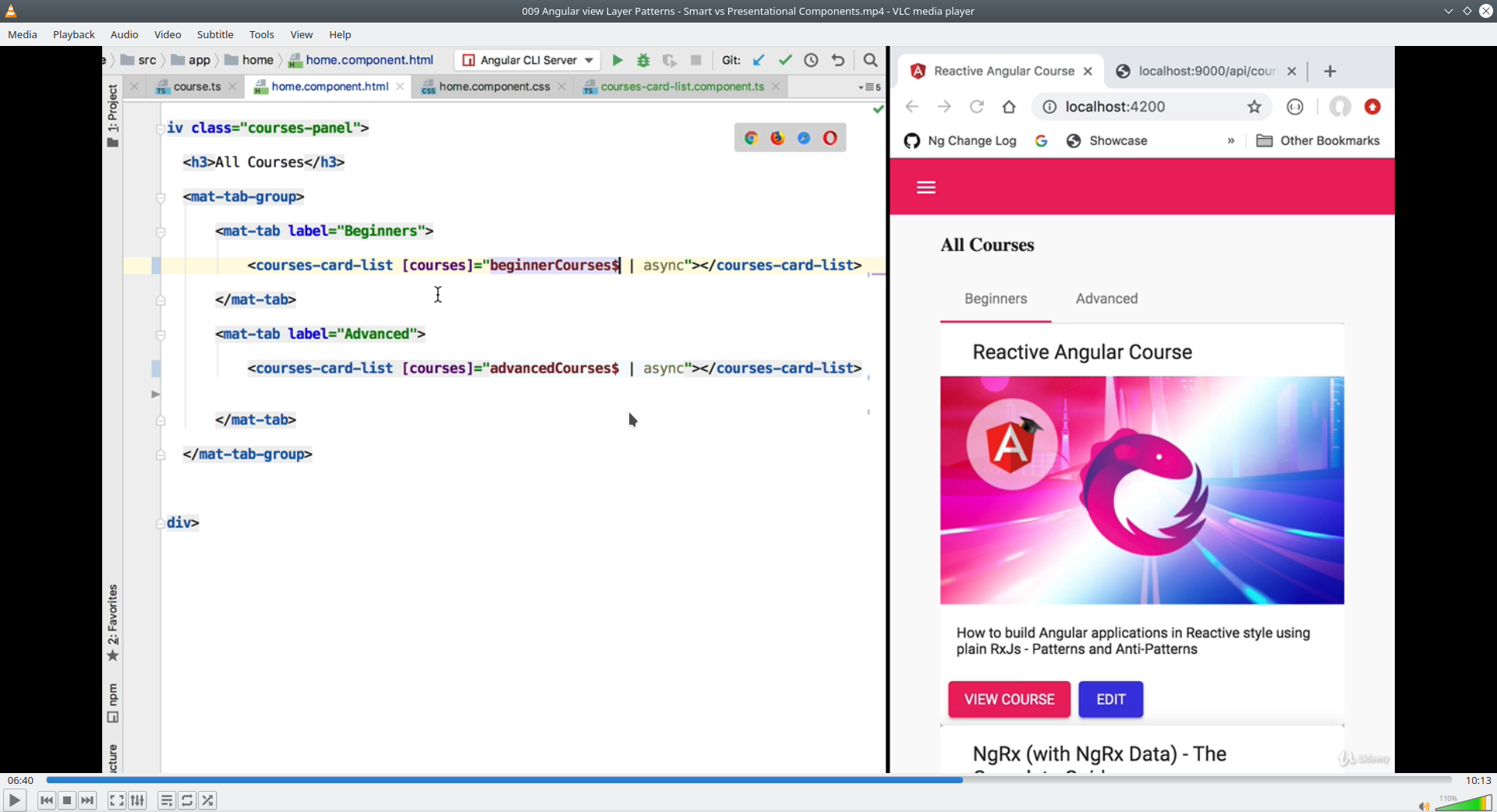
Task: Click the IDE search magnifier icon
Action: tap(870, 60)
